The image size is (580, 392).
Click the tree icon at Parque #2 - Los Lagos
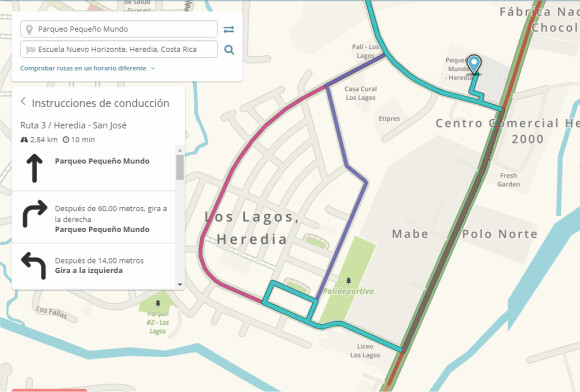pos(158,304)
